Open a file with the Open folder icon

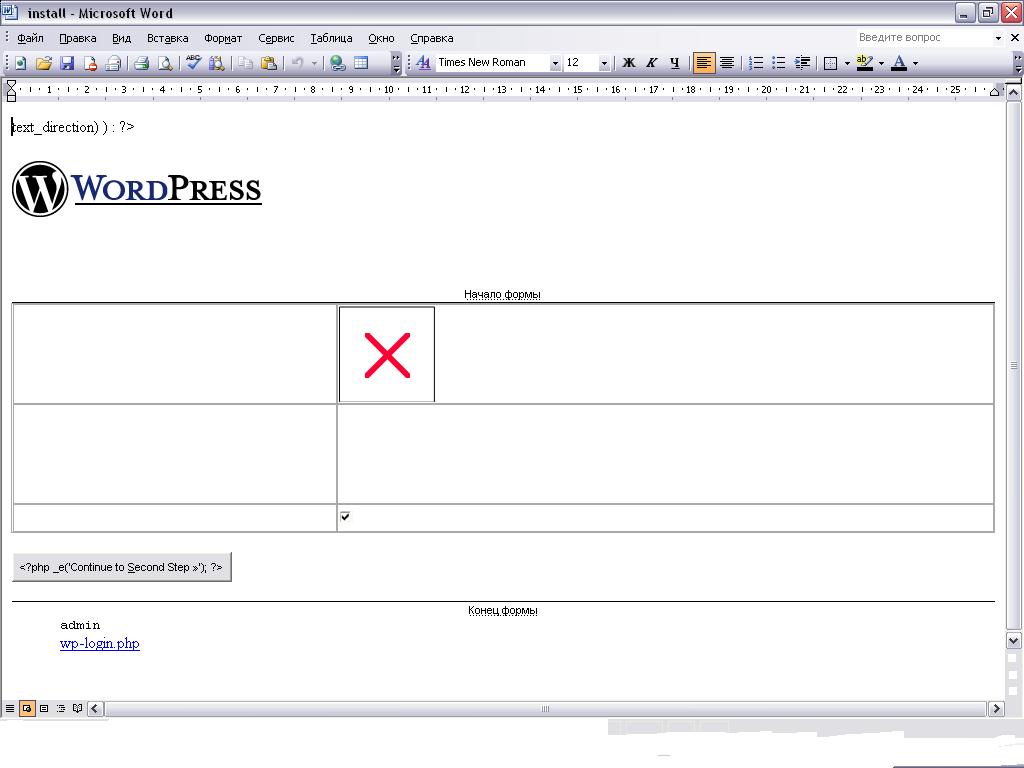[x=43, y=63]
